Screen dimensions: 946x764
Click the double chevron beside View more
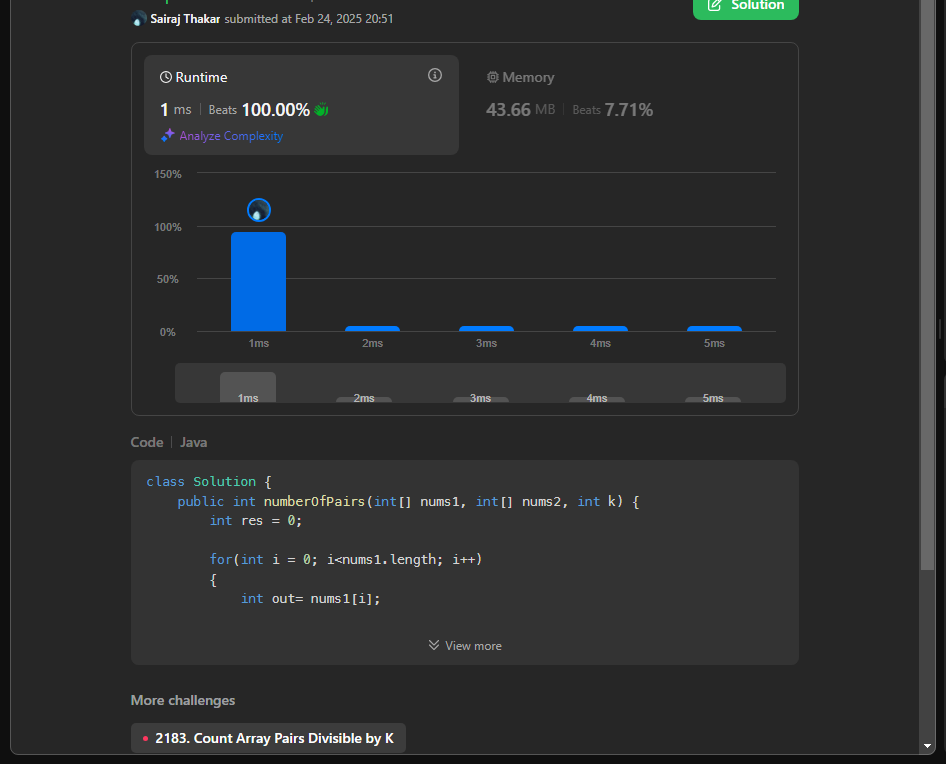pos(434,646)
